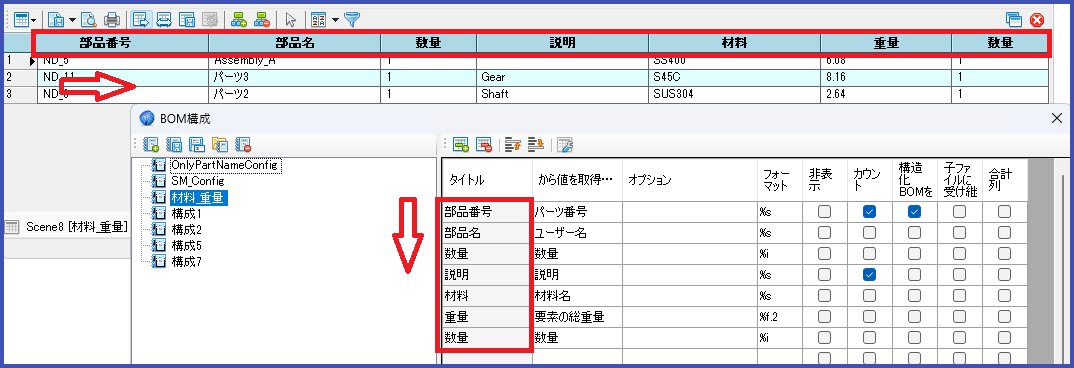Click add column row icon with green plus
1074x368 pixels.
[x=461, y=144]
